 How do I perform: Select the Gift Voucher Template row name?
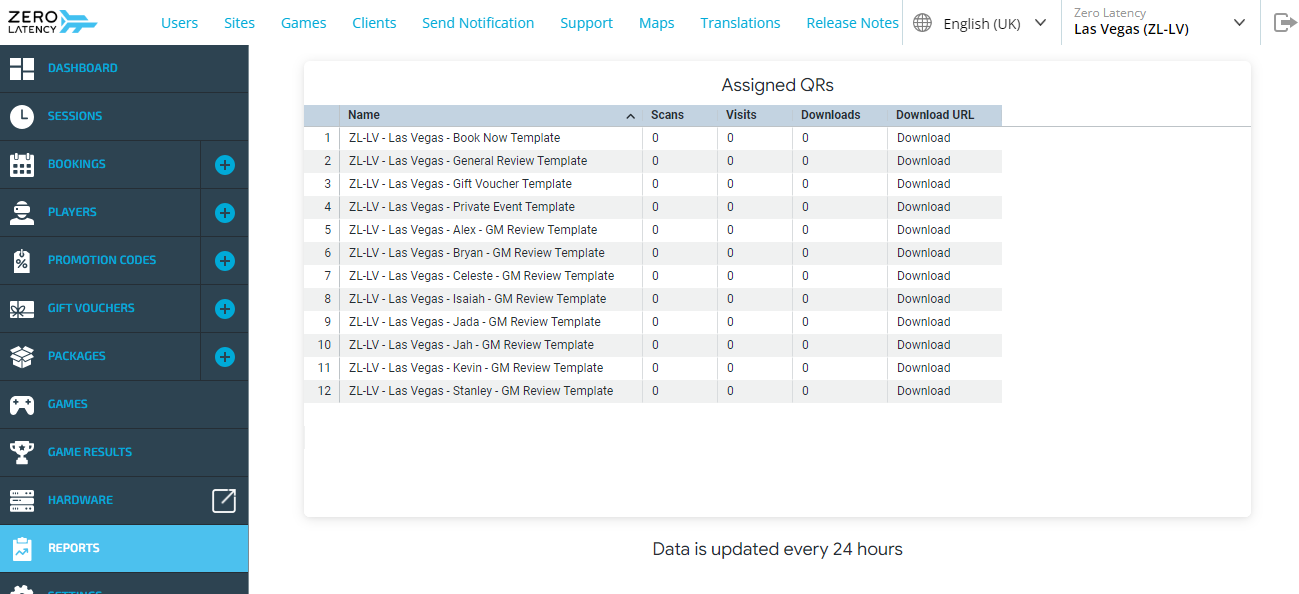460,184
